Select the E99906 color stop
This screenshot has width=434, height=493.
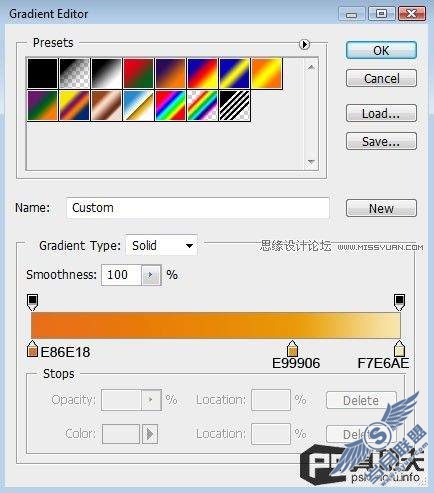click(292, 349)
